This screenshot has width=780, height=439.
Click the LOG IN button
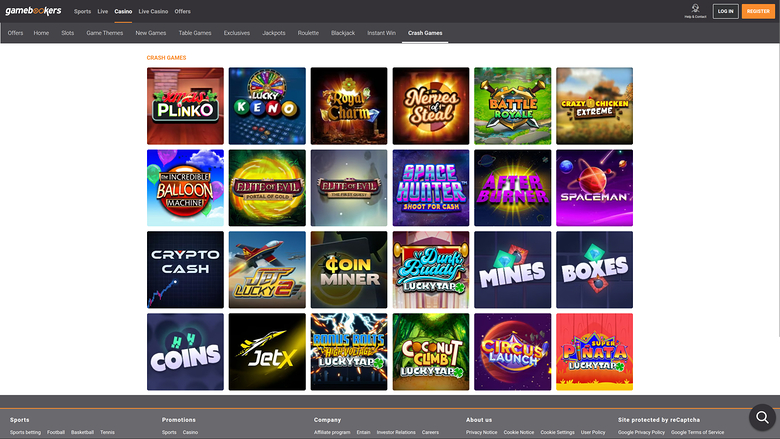point(725,11)
